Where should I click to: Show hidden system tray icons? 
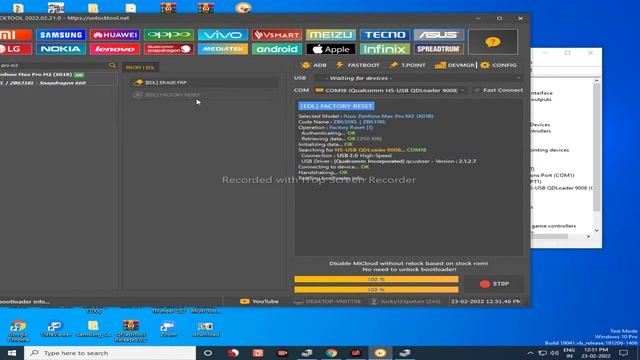(x=530, y=353)
